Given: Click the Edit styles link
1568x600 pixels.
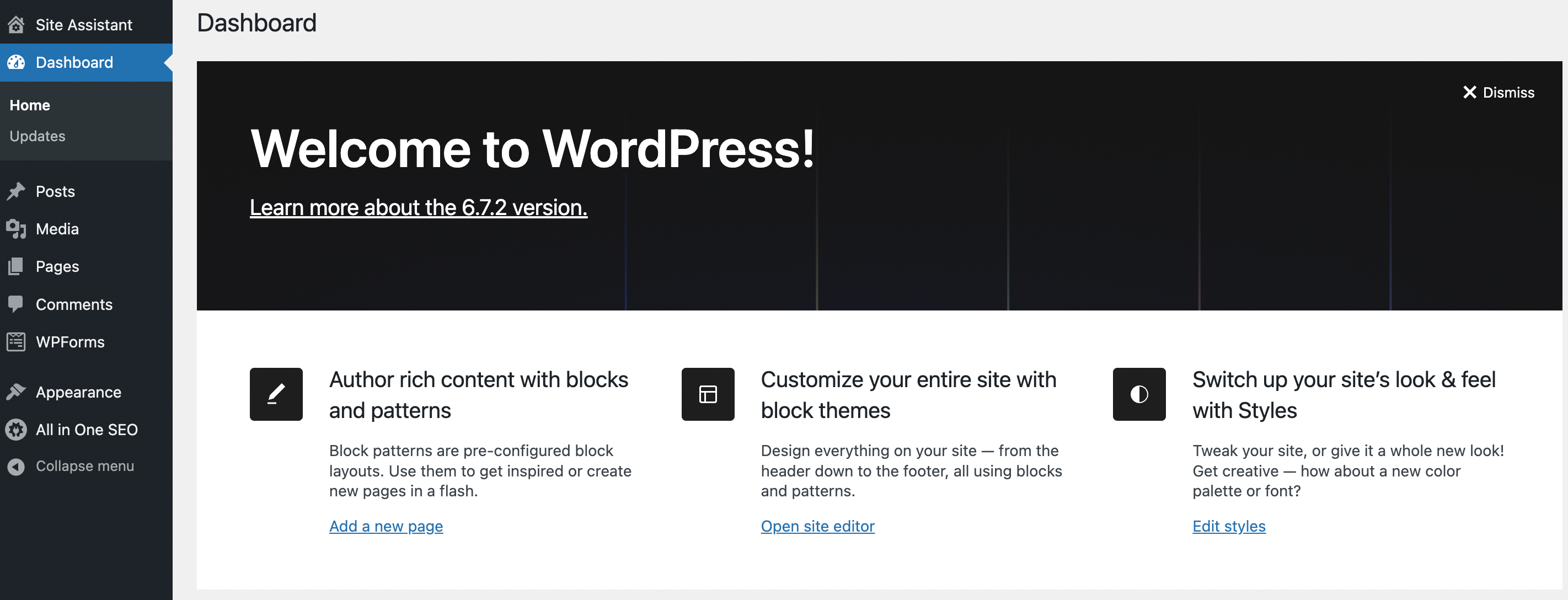Looking at the screenshot, I should coord(1228,526).
